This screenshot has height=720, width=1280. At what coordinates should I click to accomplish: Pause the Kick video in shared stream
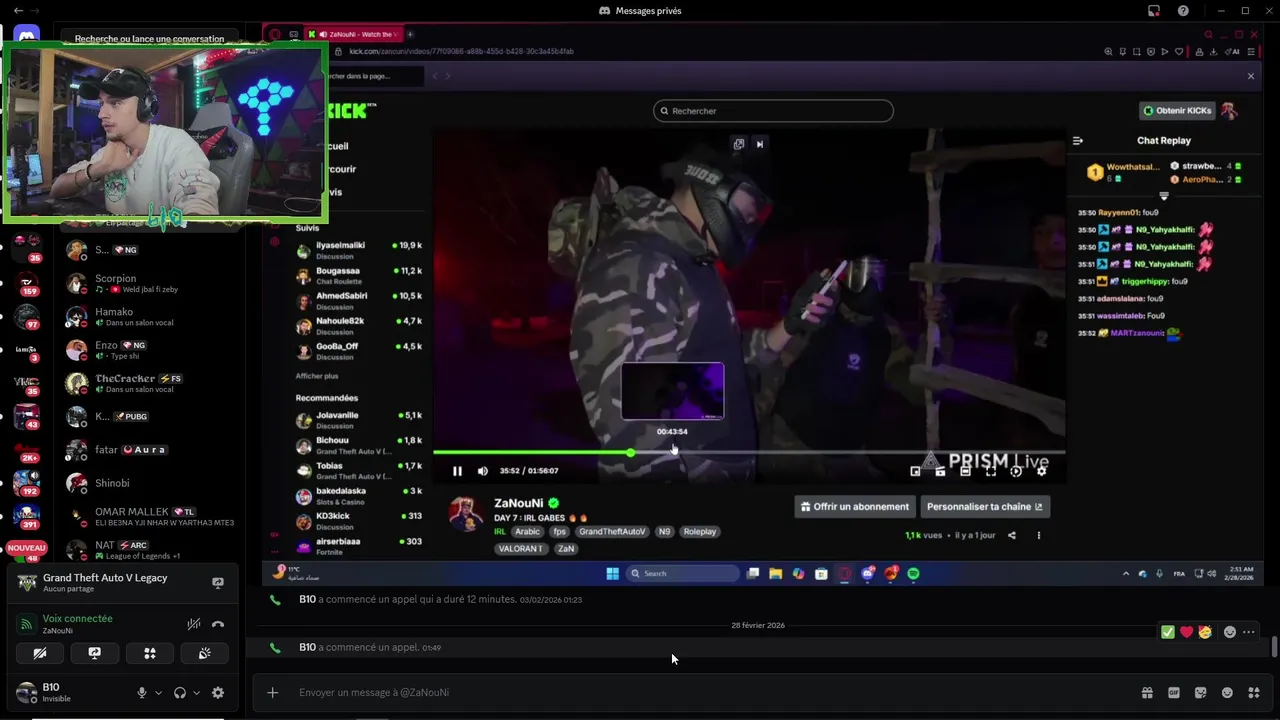point(457,471)
